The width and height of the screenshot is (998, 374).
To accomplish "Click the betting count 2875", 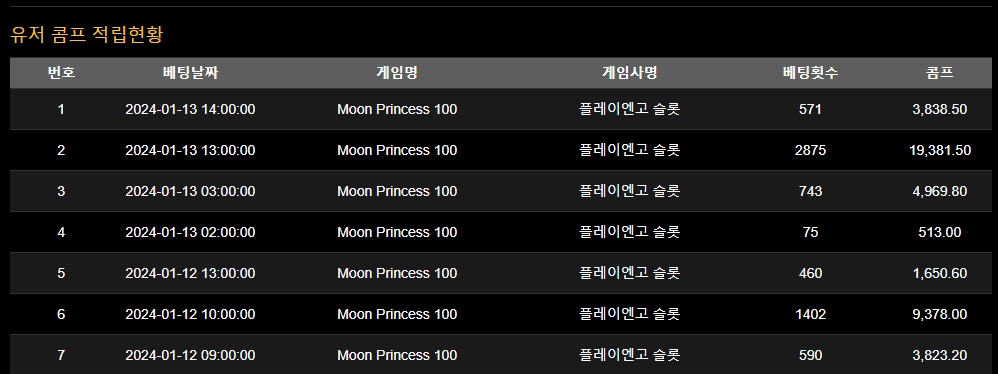I will pos(810,150).
